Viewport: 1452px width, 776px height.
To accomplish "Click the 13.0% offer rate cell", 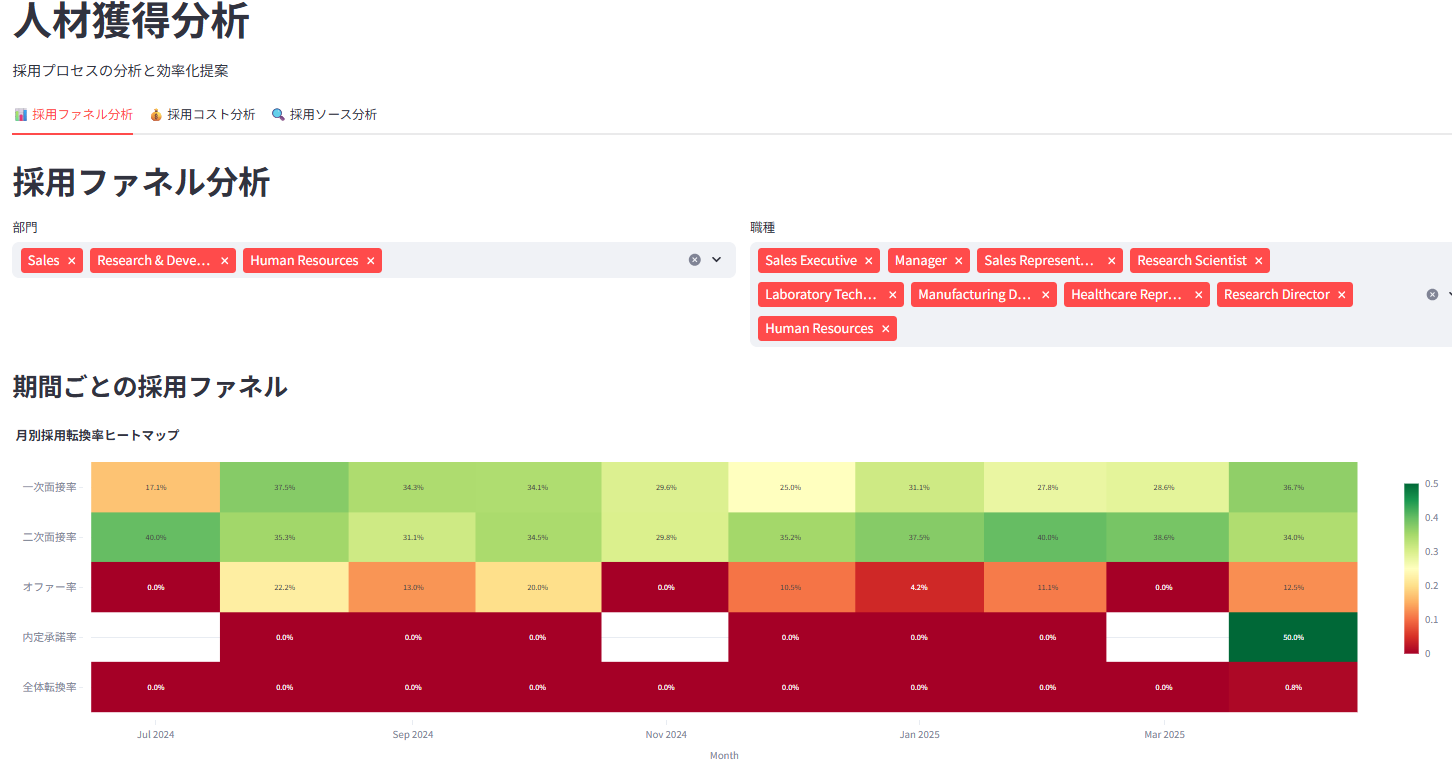I will pos(413,587).
